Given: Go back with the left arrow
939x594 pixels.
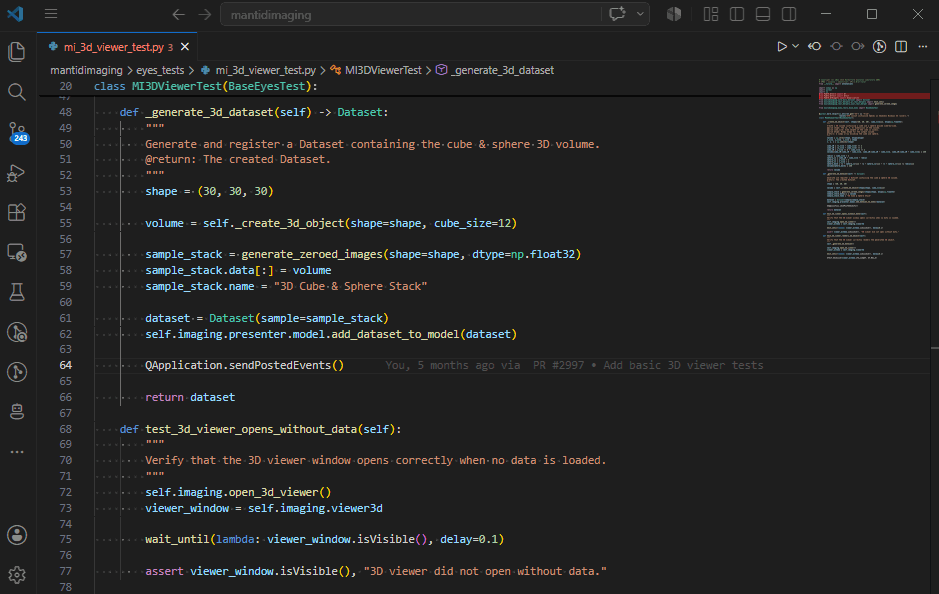Looking at the screenshot, I should [x=178, y=14].
